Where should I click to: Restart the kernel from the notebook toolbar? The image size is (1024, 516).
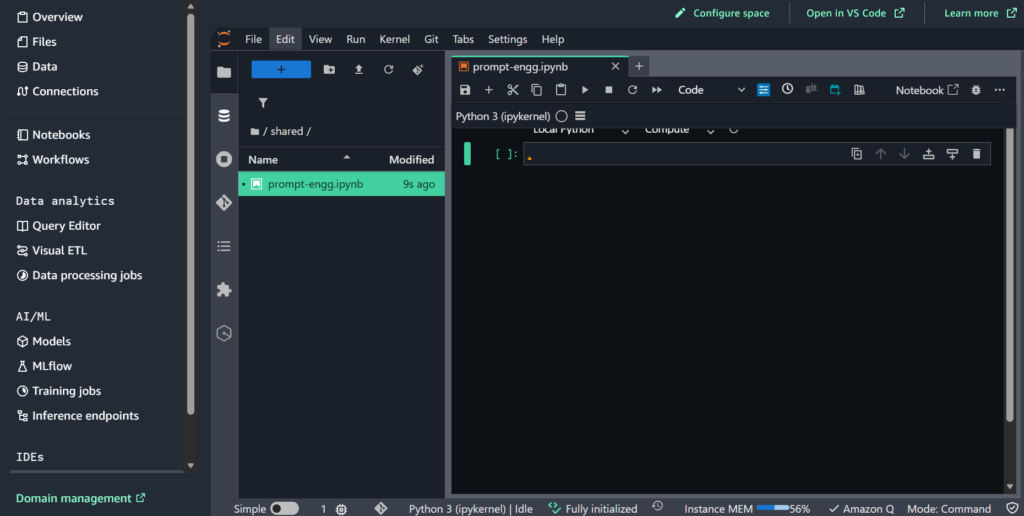632,90
